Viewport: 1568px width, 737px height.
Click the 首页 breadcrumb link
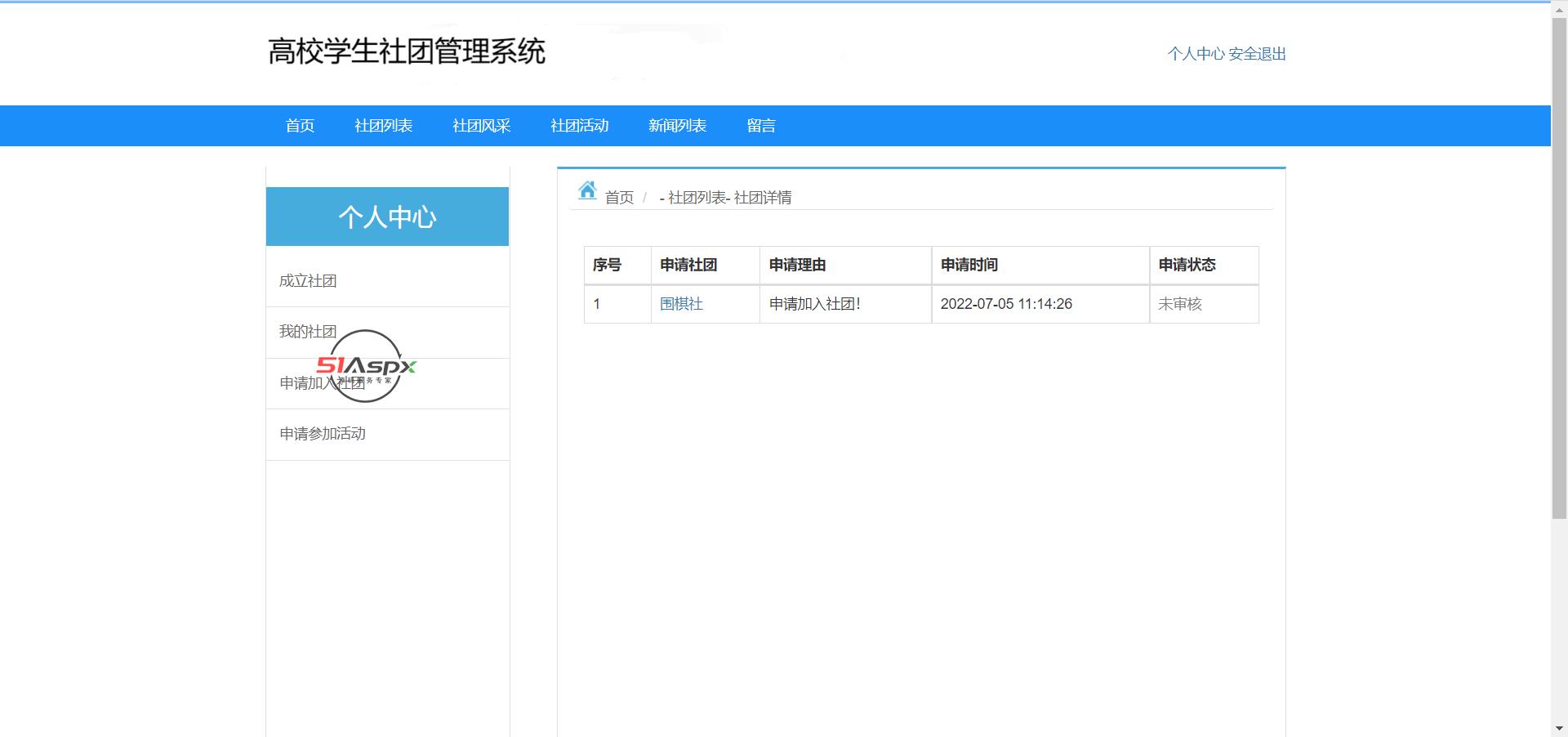[x=619, y=198]
